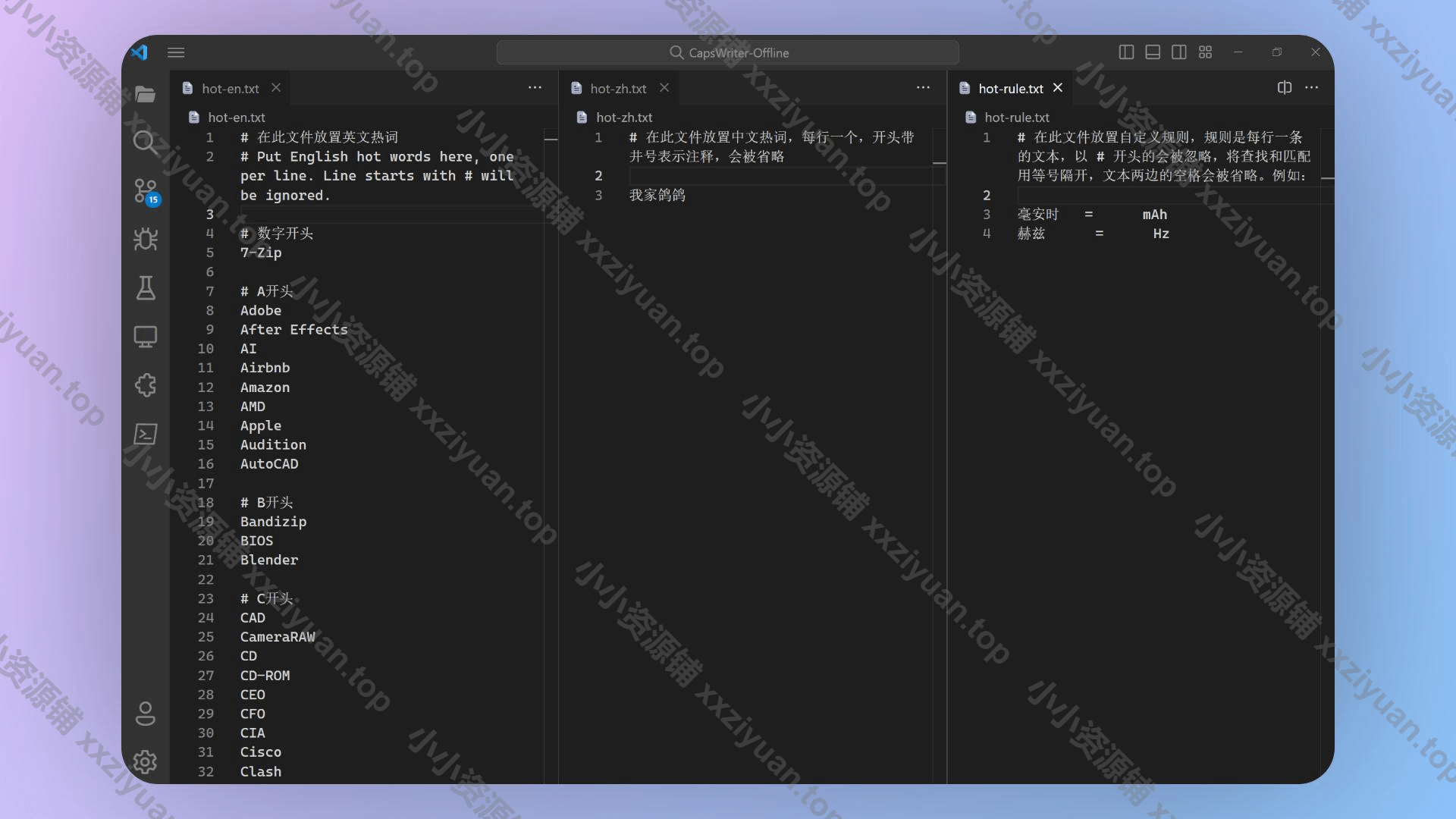Click the 'CD-ROM' line
This screenshot has height=819, width=1456.
[x=265, y=676]
